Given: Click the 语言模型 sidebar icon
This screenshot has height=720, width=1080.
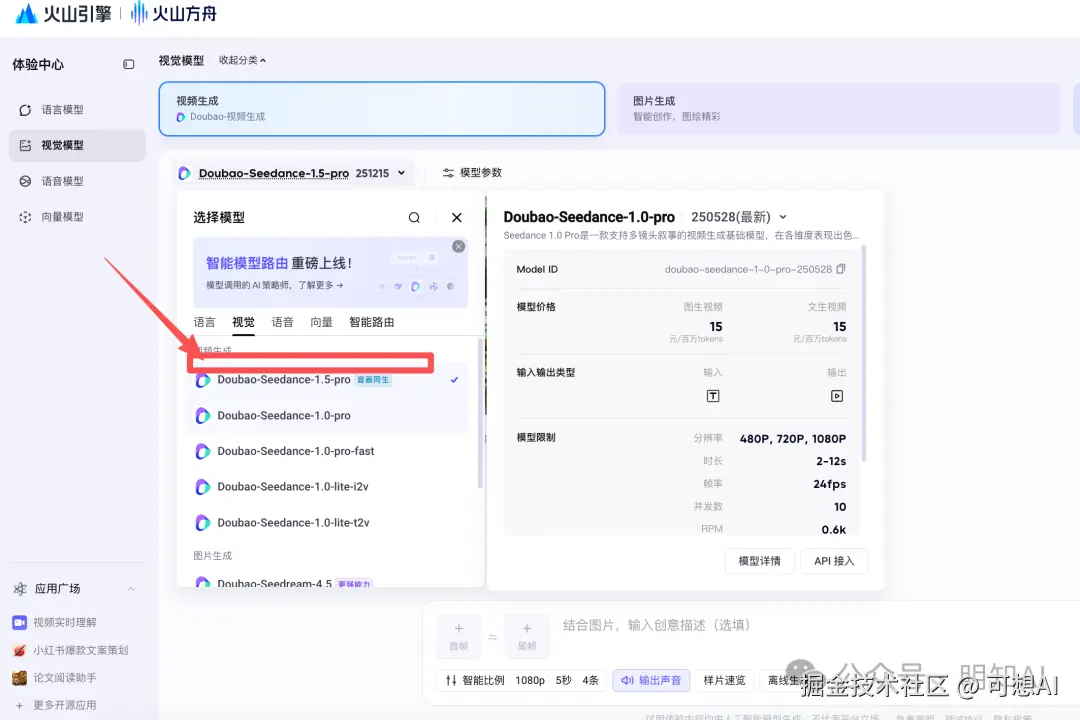Looking at the screenshot, I should pyautogui.click(x=25, y=110).
